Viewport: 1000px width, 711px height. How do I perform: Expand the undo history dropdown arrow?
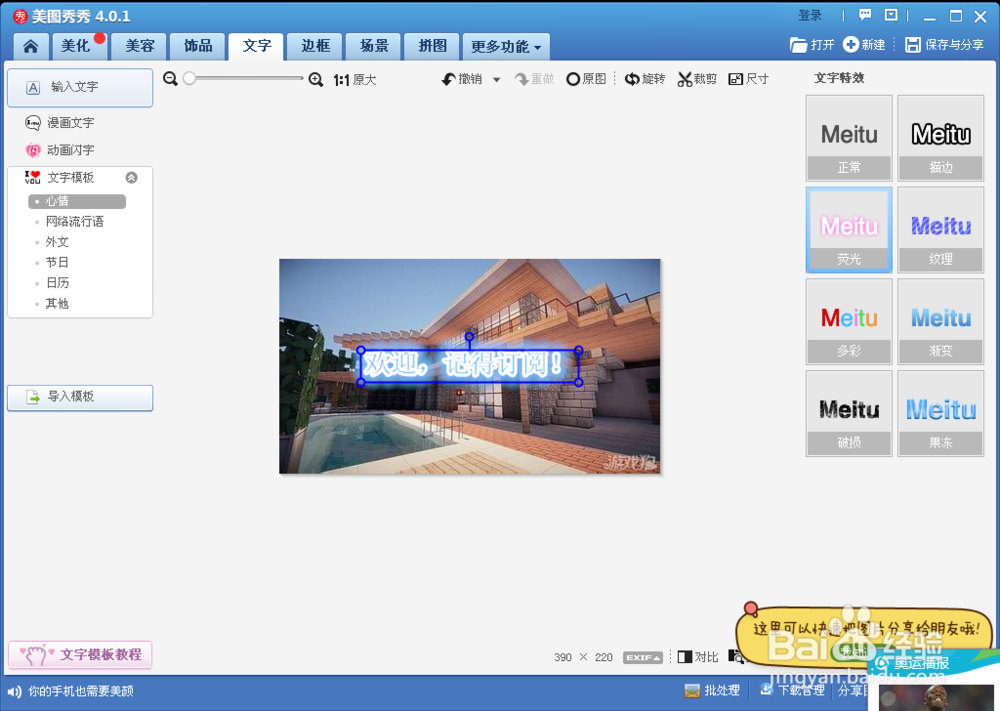[x=496, y=80]
